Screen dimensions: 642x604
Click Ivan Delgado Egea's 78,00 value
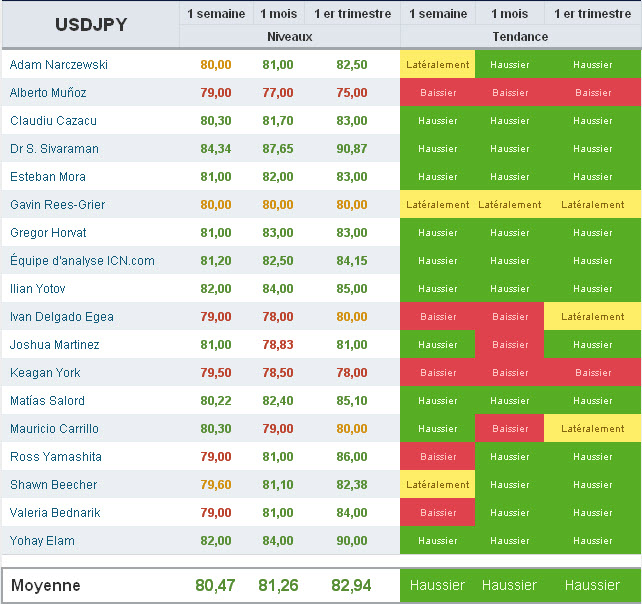278,317
